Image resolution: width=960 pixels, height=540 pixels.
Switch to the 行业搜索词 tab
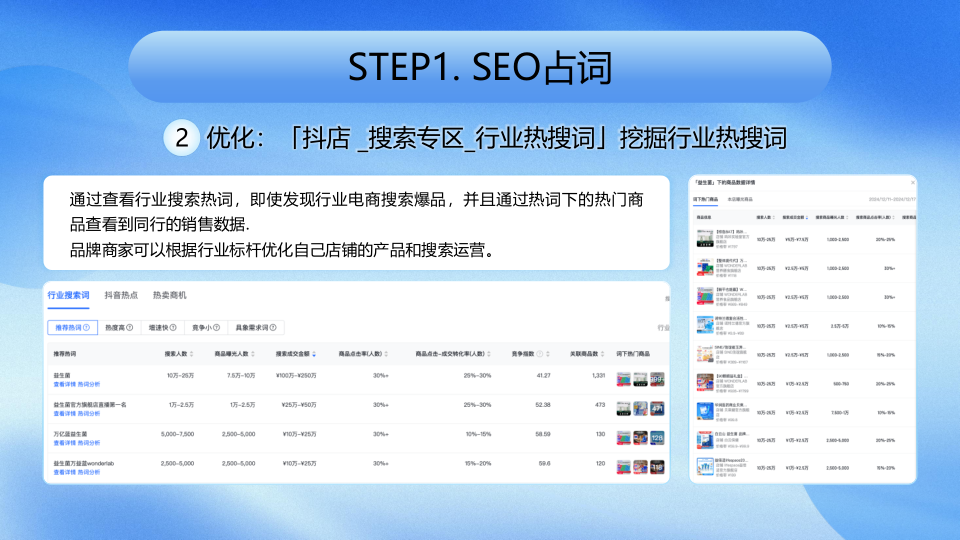69,295
